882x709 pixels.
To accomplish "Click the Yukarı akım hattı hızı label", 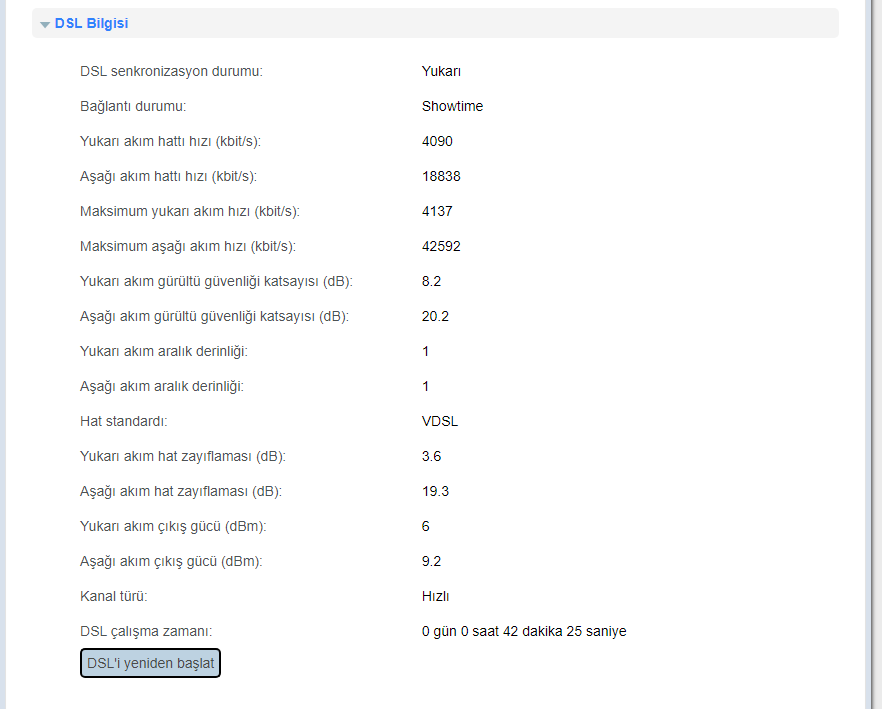I will click(170, 141).
